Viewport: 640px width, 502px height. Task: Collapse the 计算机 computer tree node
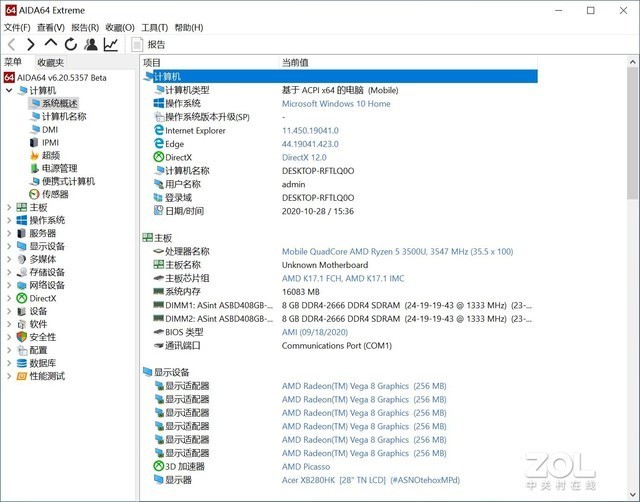tap(9, 90)
